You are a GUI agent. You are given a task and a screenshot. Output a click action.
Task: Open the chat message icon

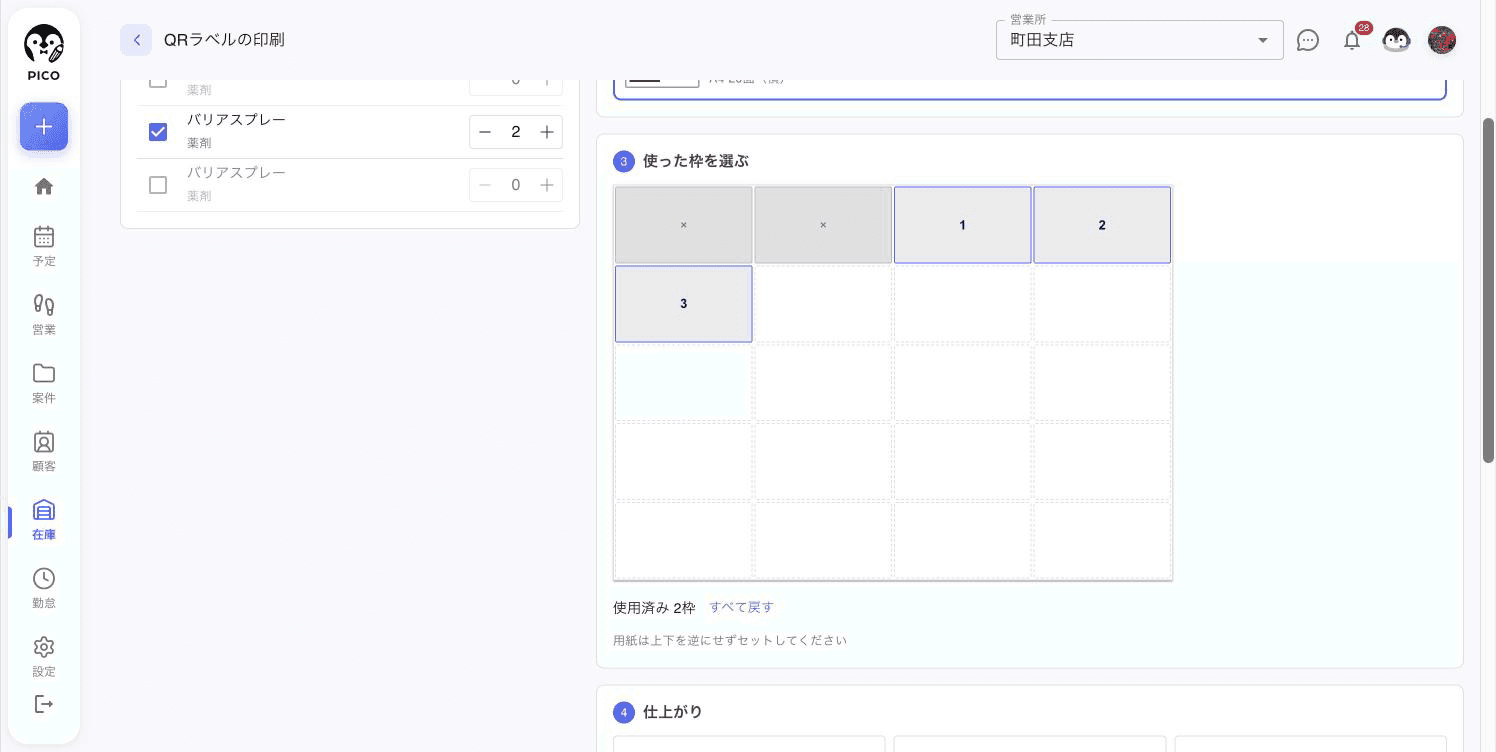[1308, 40]
